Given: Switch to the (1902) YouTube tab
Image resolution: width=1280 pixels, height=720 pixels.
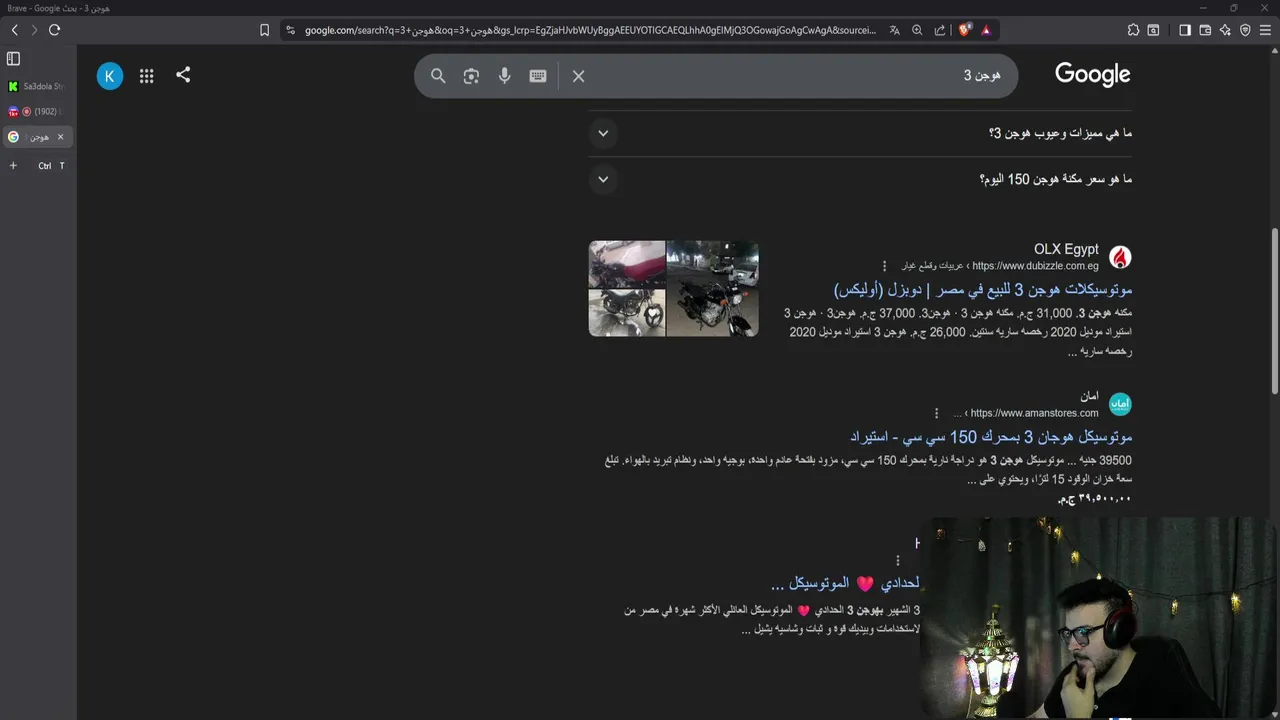Looking at the screenshot, I should coord(36,111).
